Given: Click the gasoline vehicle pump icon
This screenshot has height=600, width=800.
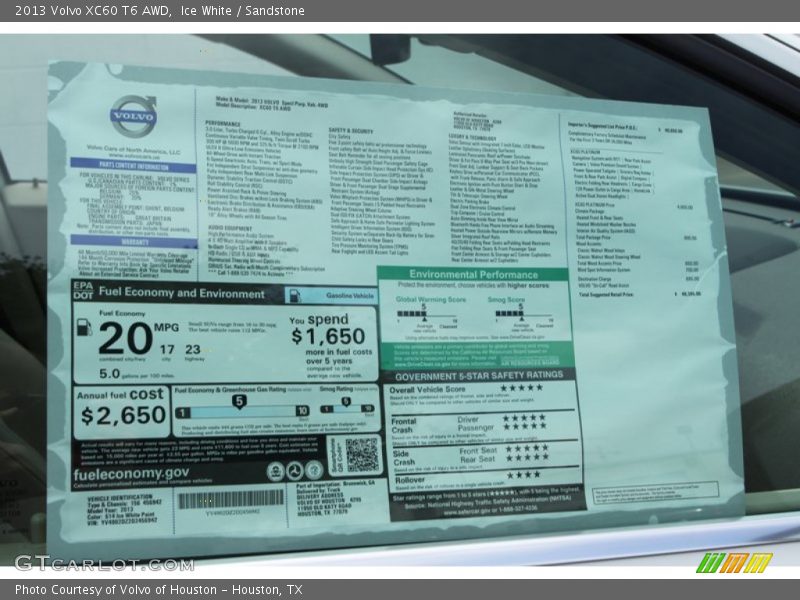Looking at the screenshot, I should (x=295, y=296).
